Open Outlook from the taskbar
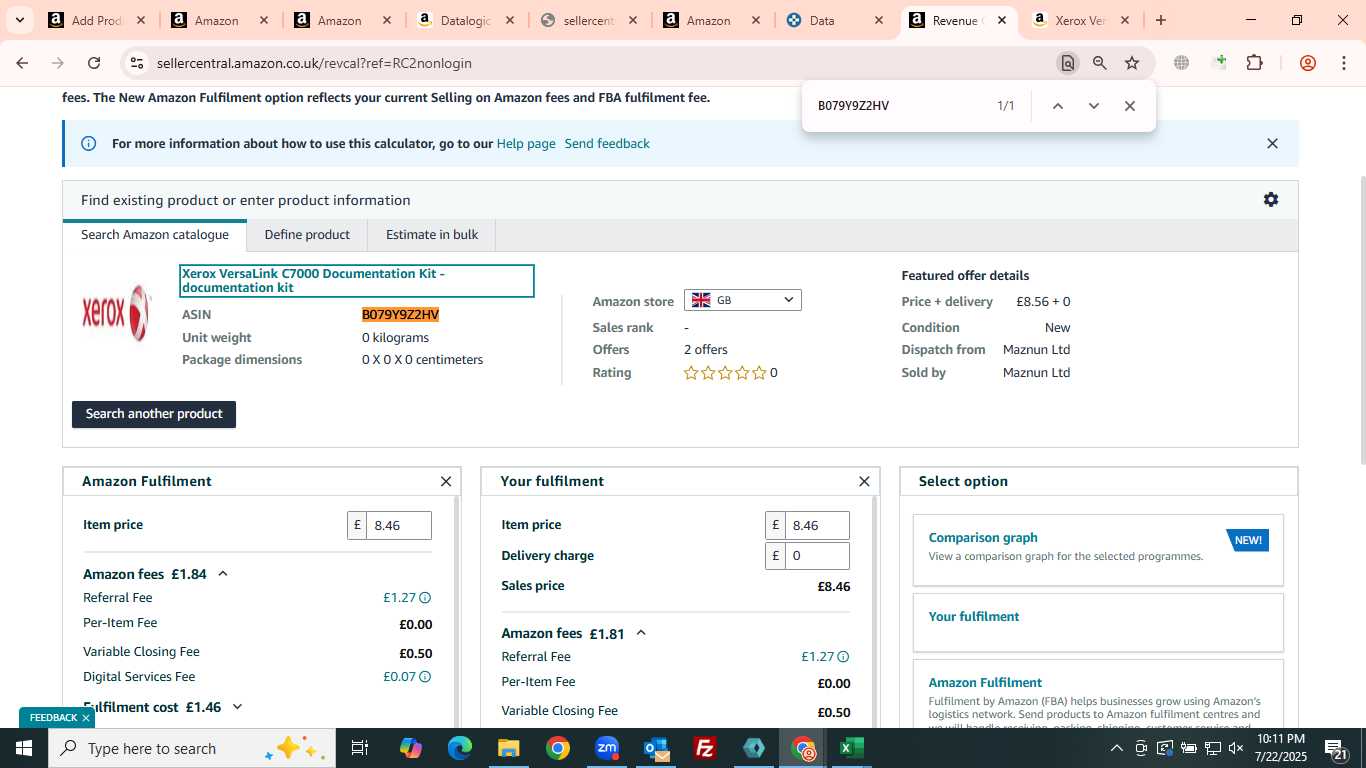The width and height of the screenshot is (1366, 768). coord(656,748)
